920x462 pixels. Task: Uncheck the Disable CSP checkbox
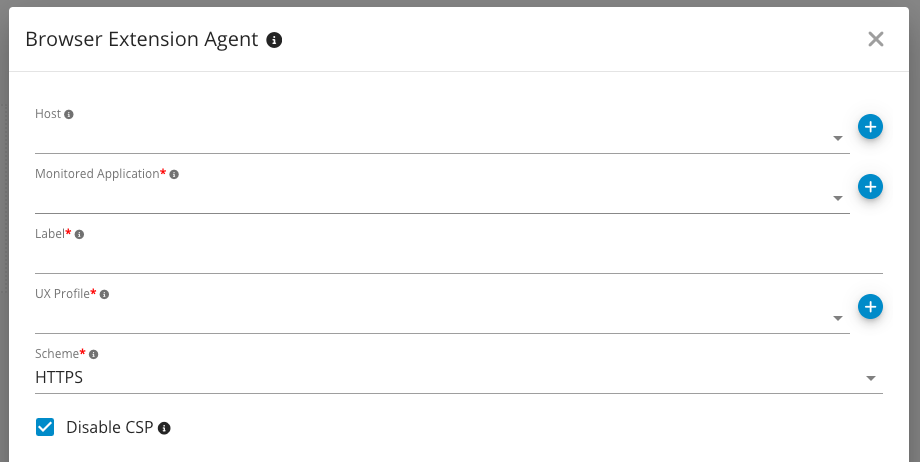[x=45, y=428]
